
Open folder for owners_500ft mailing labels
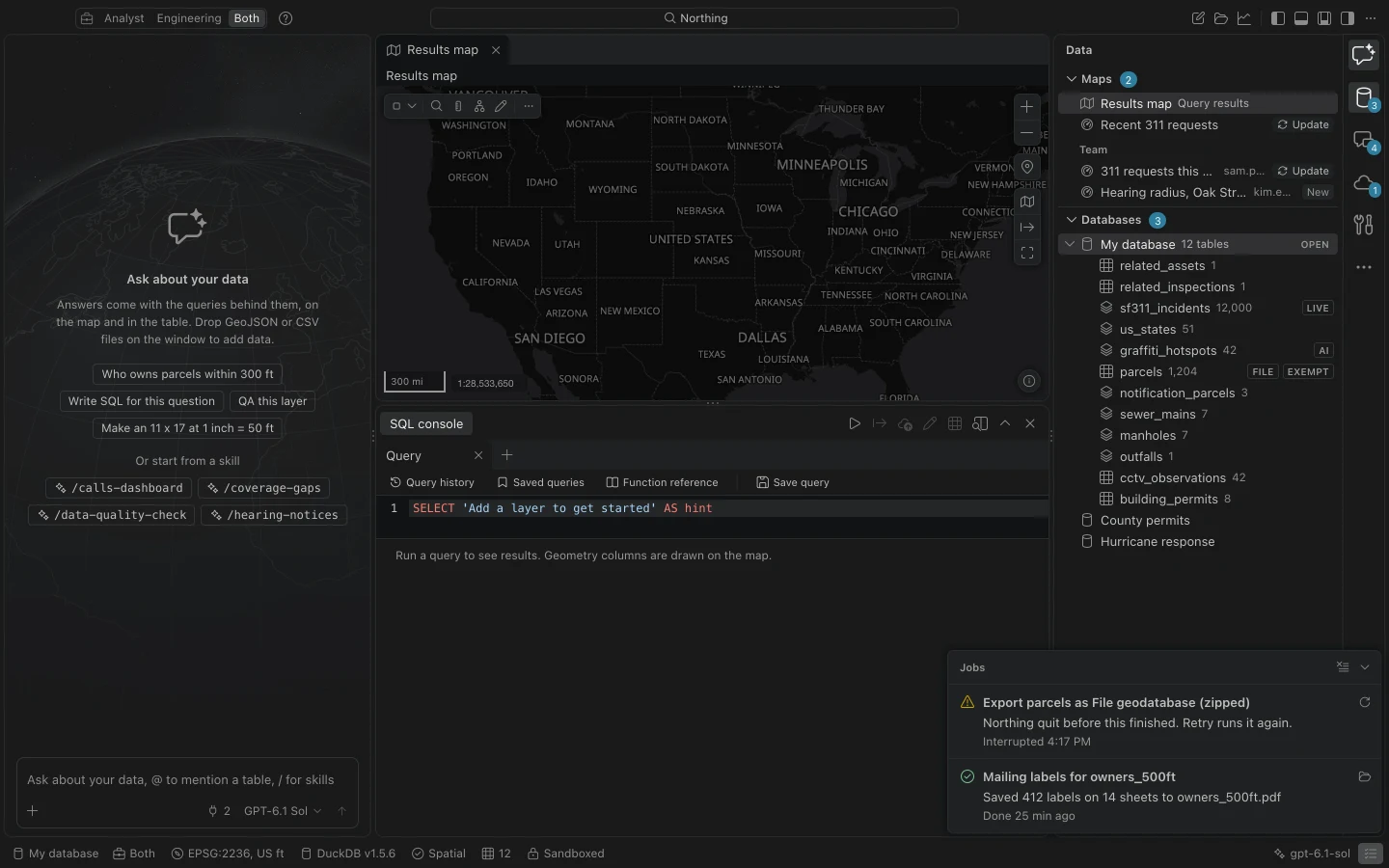[x=1365, y=776]
